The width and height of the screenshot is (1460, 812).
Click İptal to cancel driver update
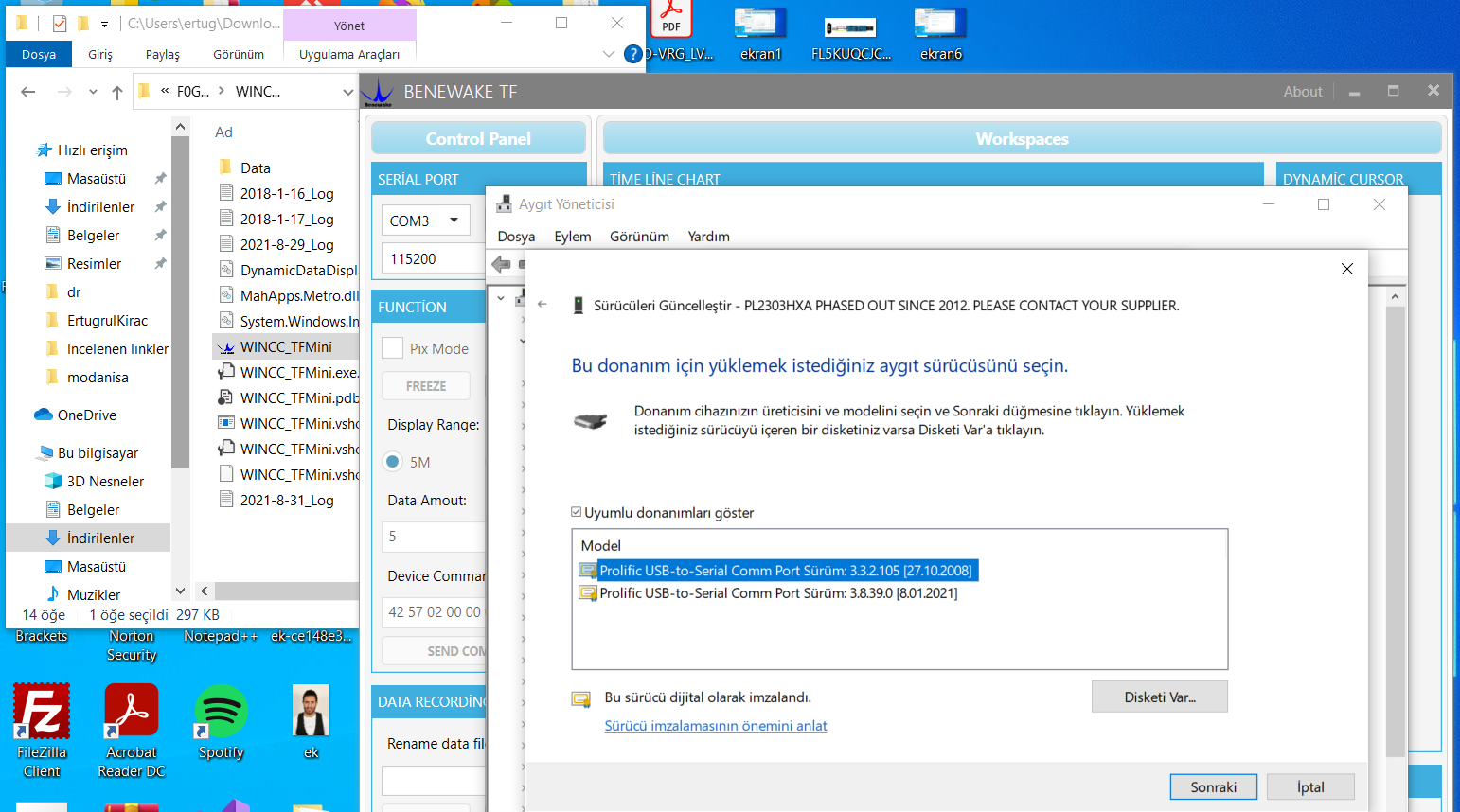coord(1310,787)
